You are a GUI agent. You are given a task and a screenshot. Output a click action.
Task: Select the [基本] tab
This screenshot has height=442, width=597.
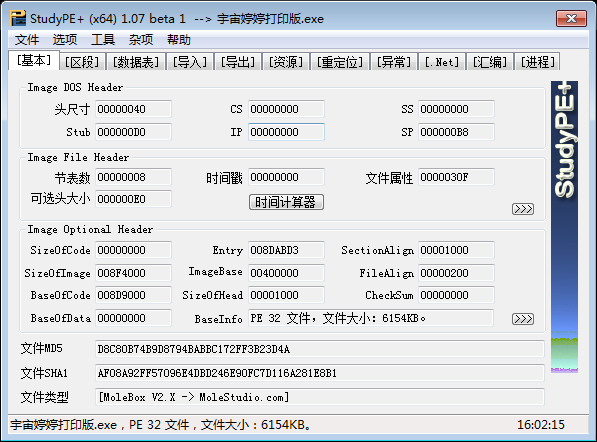coord(34,61)
